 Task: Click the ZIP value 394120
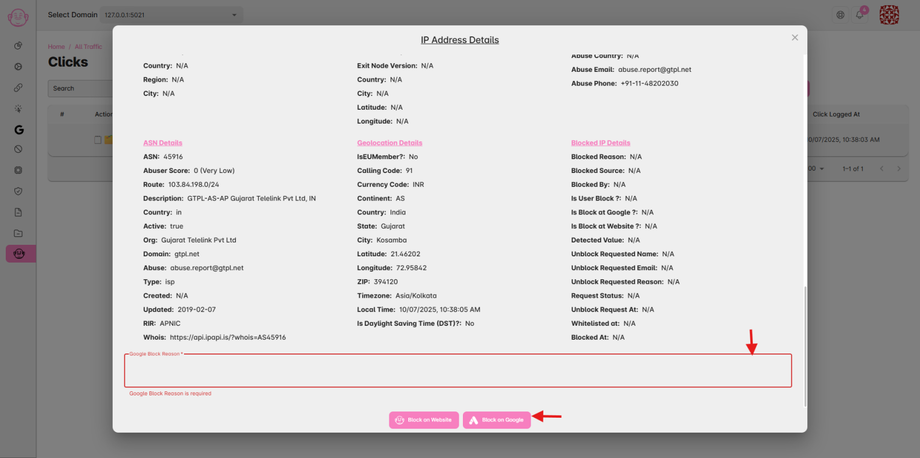click(384, 282)
